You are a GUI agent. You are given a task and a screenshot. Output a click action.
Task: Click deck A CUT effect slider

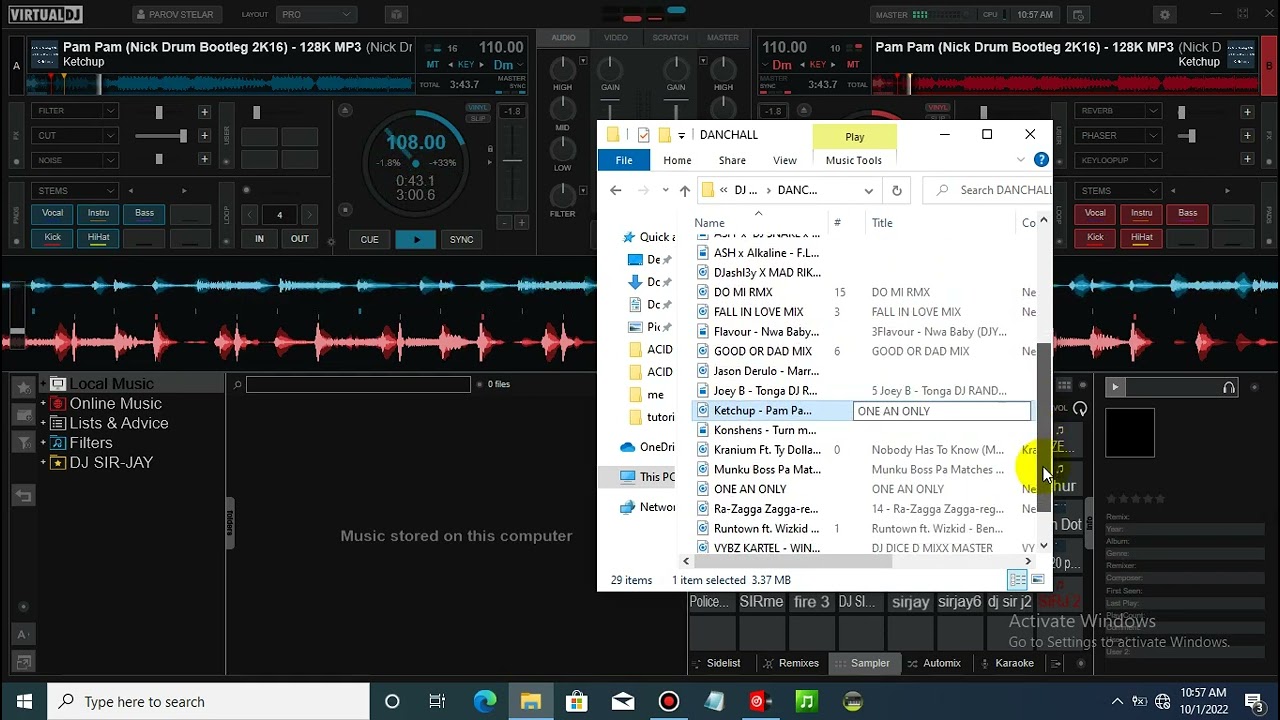coord(160,136)
